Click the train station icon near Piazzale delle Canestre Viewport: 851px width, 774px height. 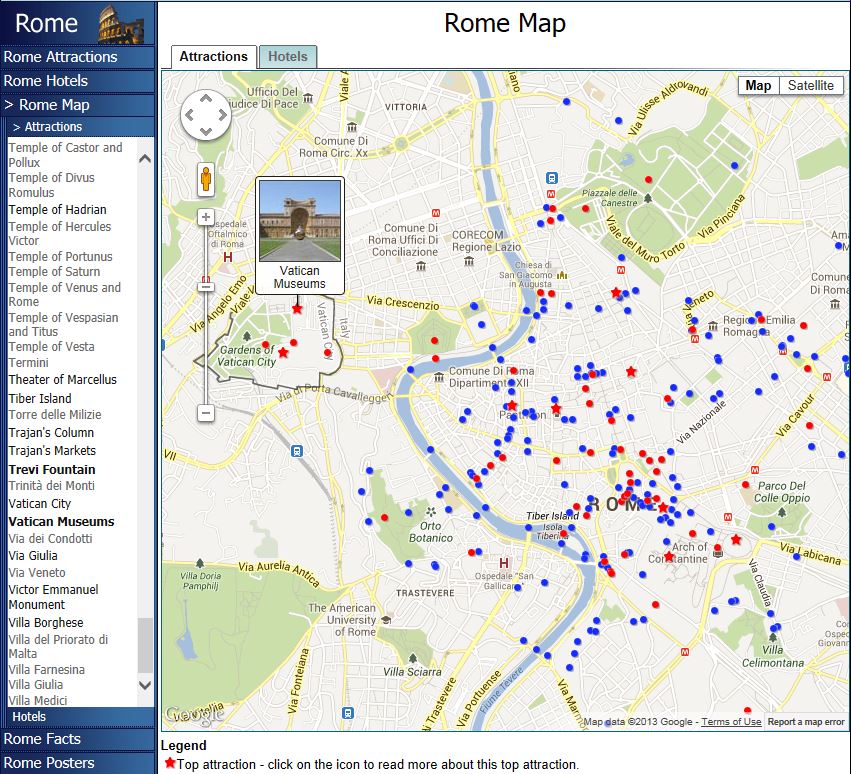551,178
